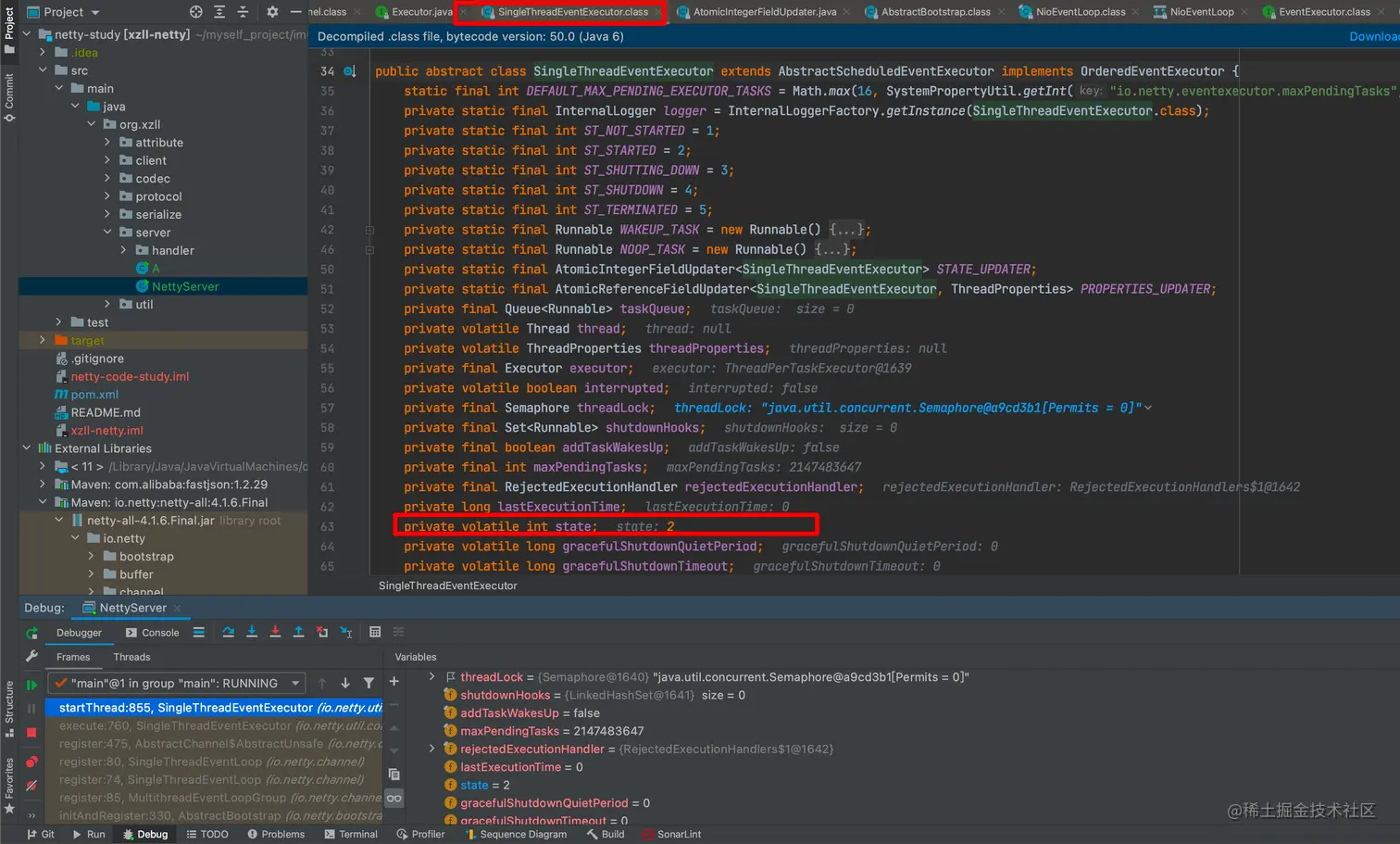
Task: Toggle the Structure tool window stripe button
Action: coord(9,709)
